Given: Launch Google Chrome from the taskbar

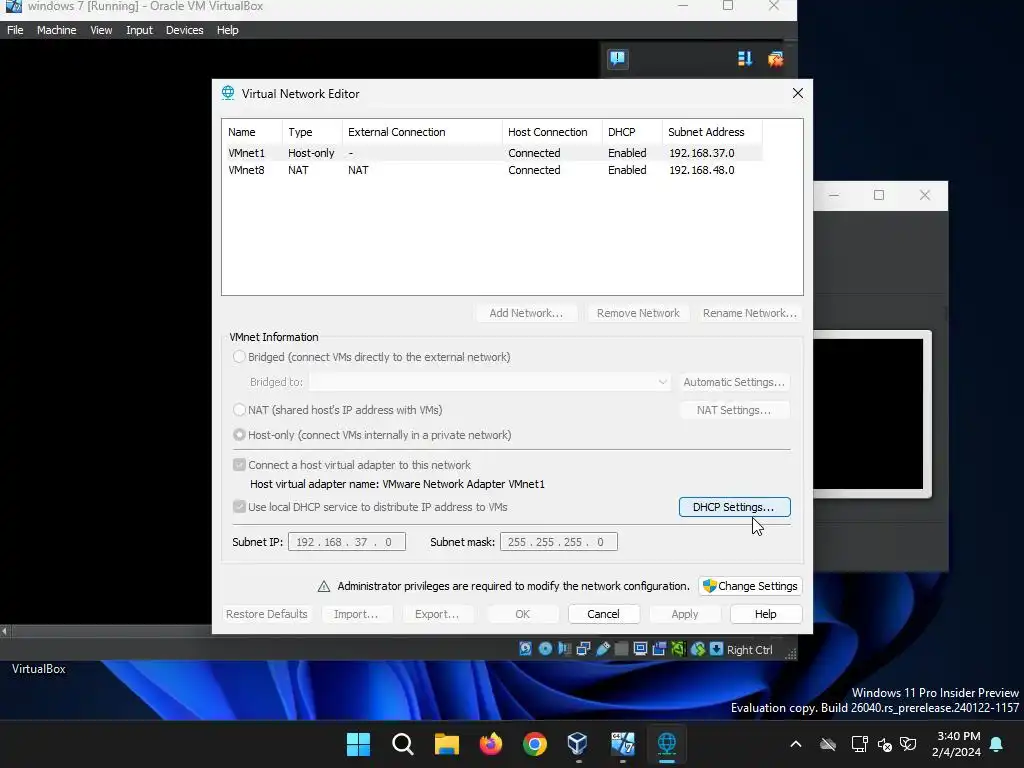Looking at the screenshot, I should (x=534, y=744).
